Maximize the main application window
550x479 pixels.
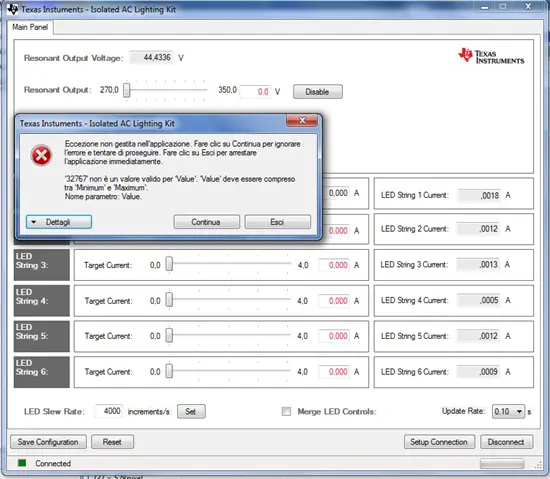tap(503, 7)
